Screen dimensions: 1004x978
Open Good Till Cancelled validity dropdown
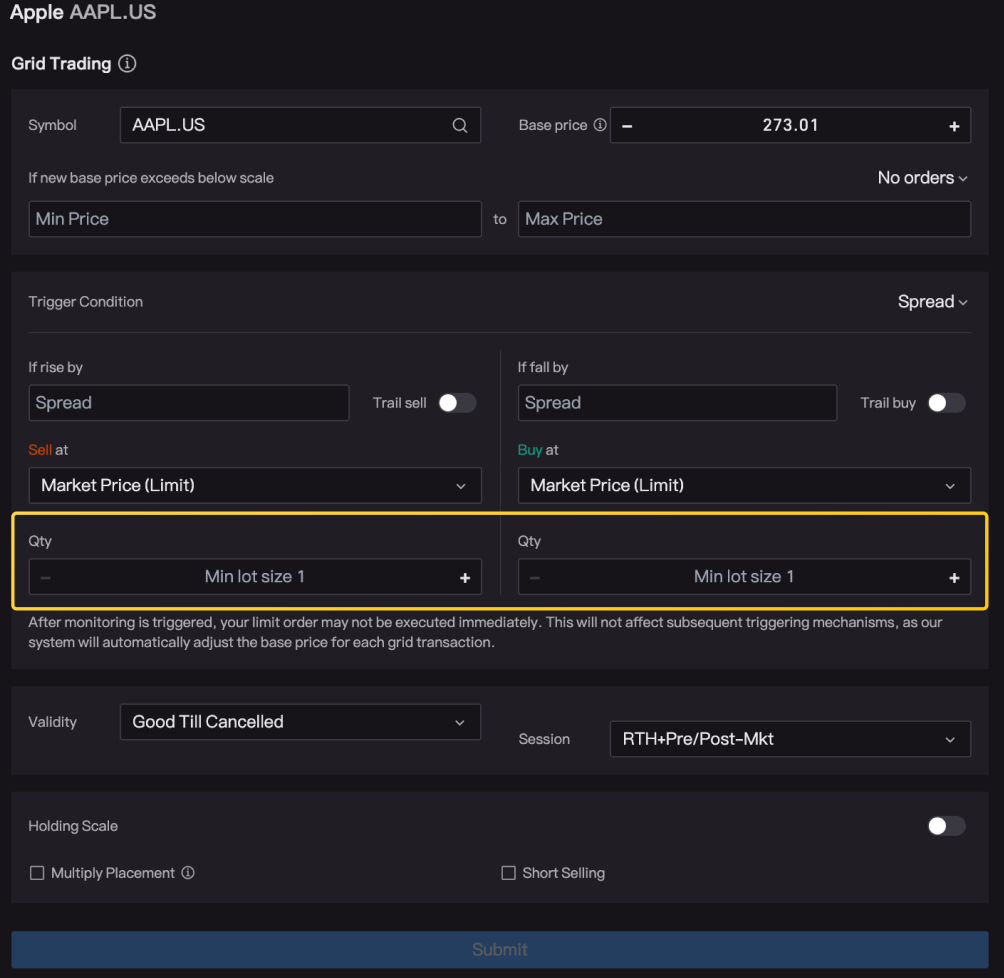tap(299, 722)
